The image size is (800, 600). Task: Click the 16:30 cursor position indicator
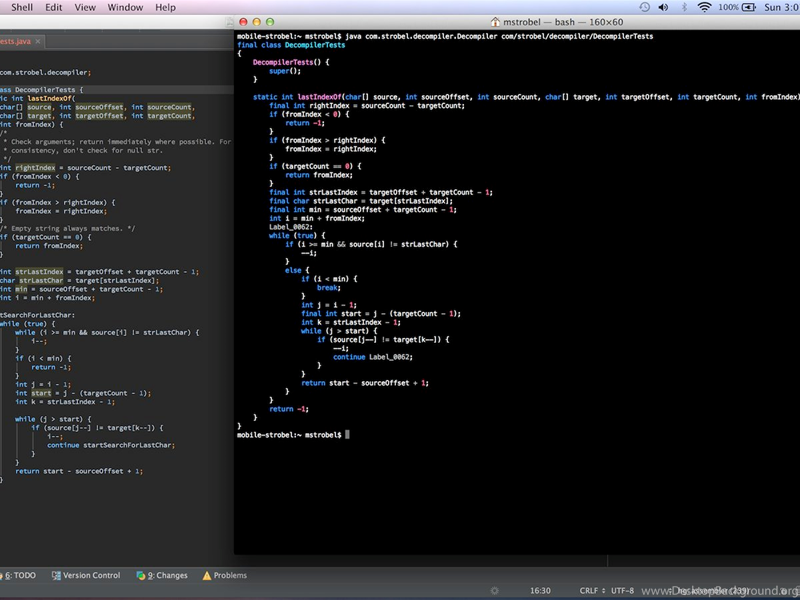(x=540, y=591)
